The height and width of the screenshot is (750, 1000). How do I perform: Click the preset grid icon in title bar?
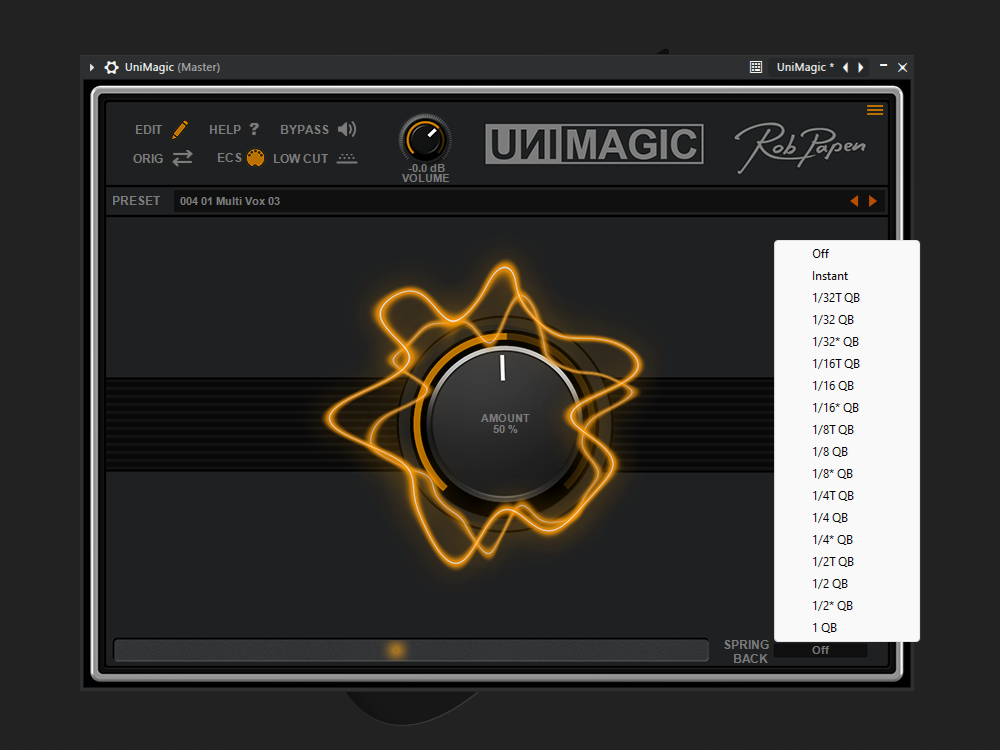pos(756,67)
